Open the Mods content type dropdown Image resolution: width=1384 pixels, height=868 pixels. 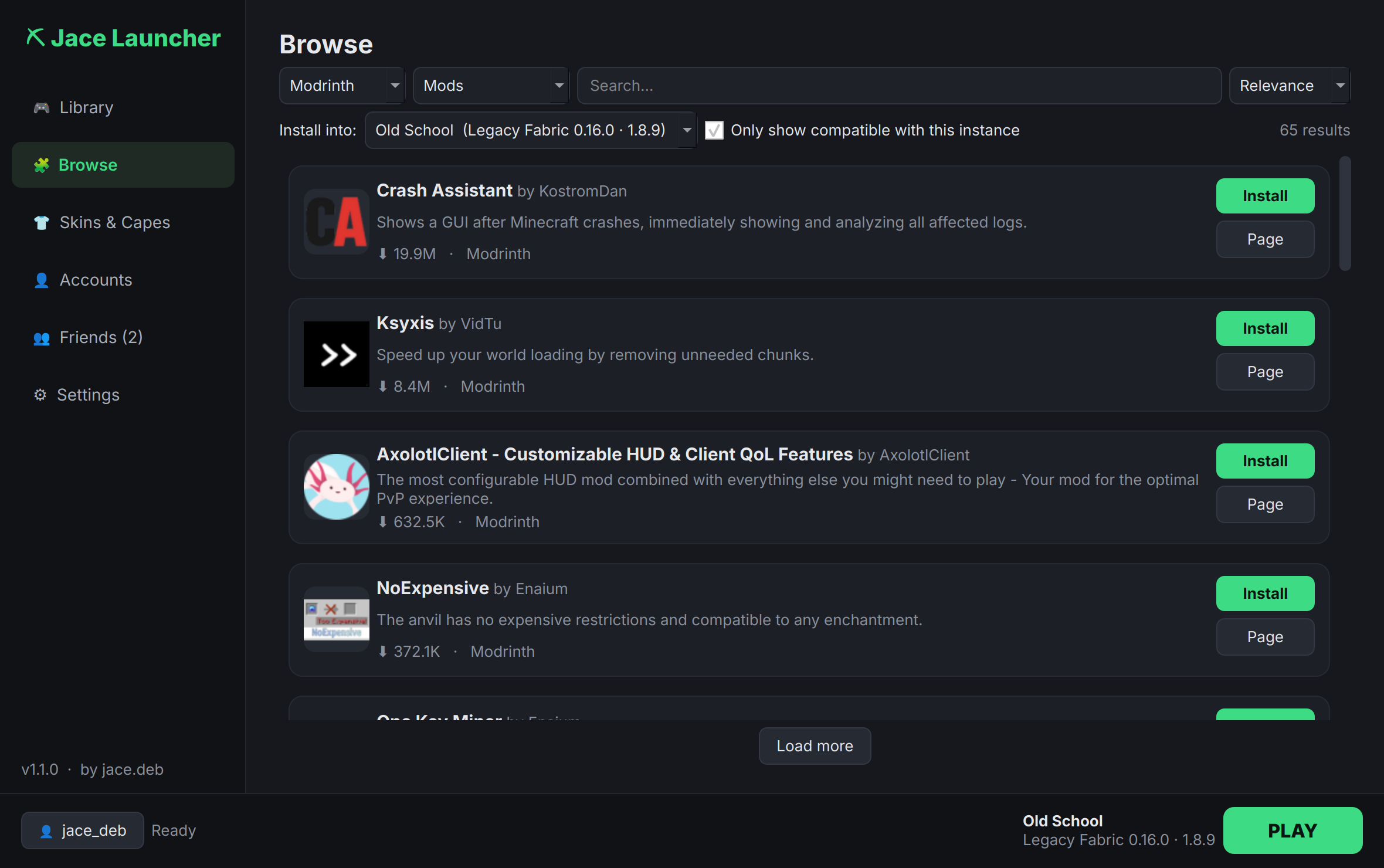490,86
